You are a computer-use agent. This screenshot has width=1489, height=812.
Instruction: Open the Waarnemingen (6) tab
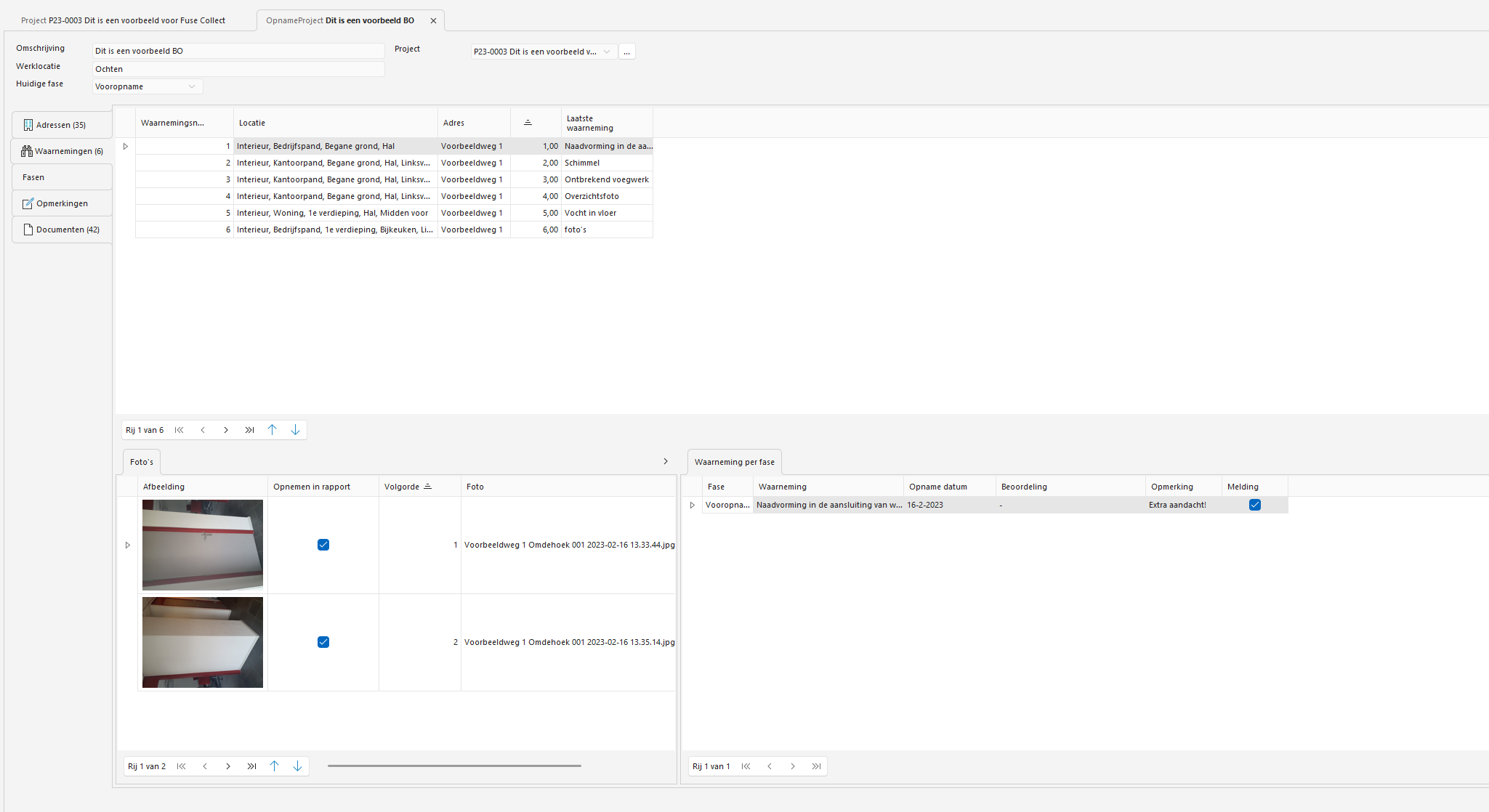[62, 151]
